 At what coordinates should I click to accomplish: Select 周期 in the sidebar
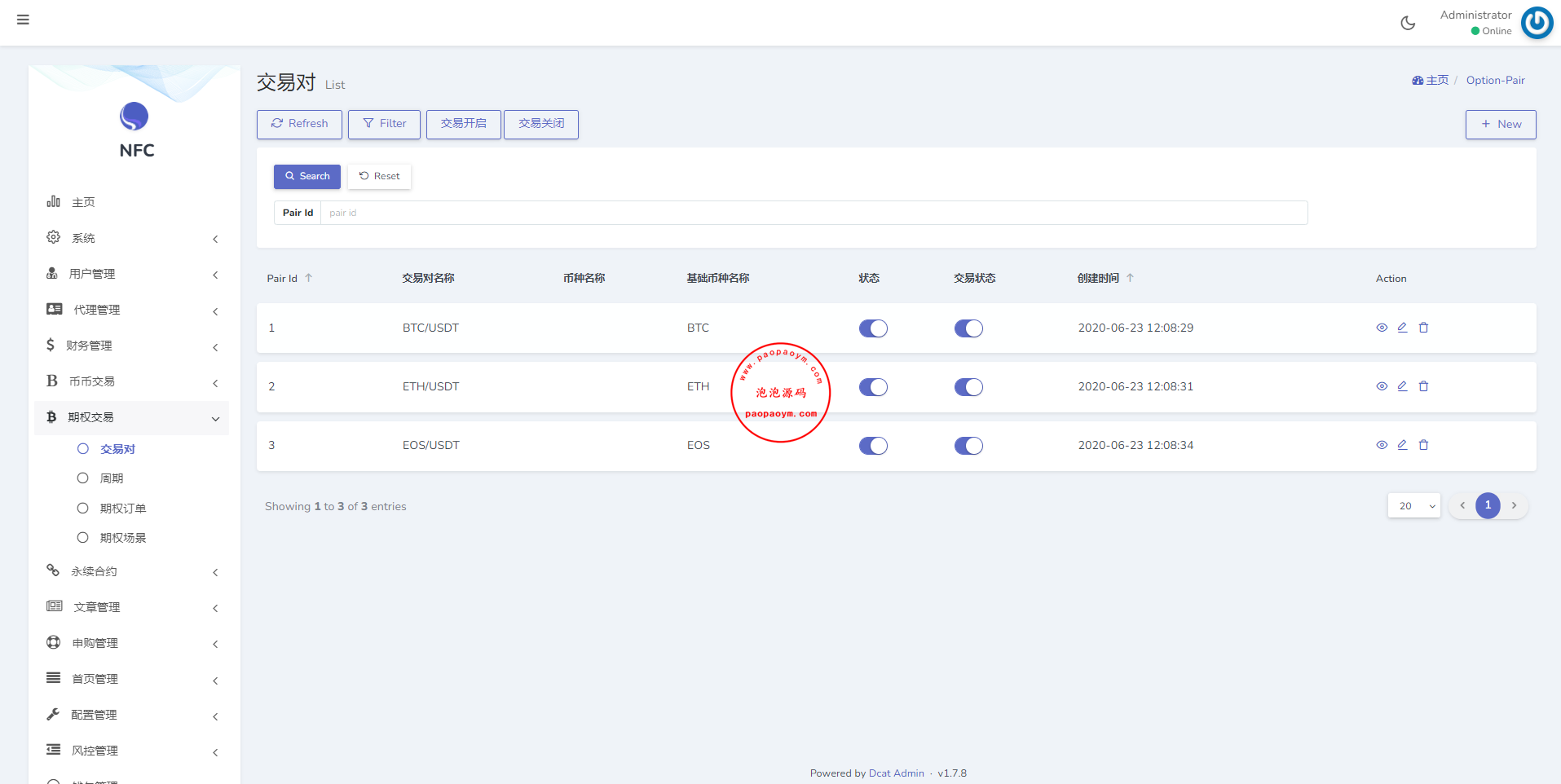pyautogui.click(x=112, y=478)
